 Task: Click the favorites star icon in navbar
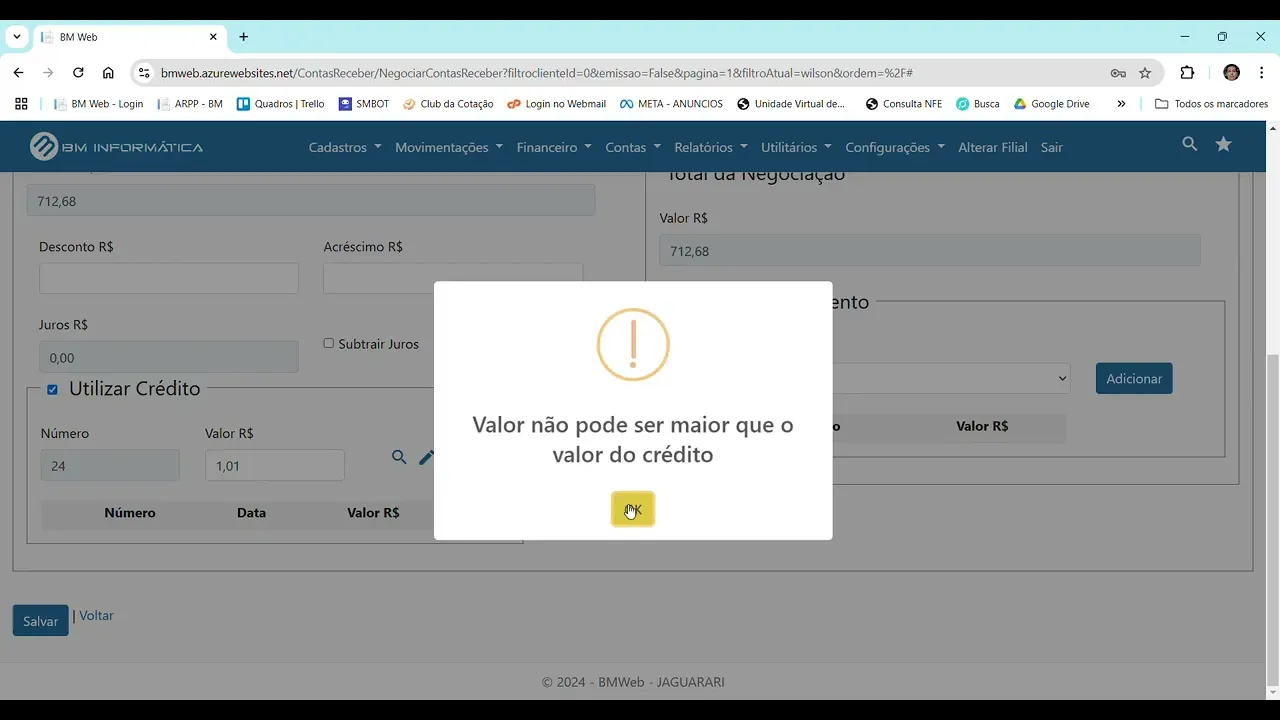point(1223,144)
